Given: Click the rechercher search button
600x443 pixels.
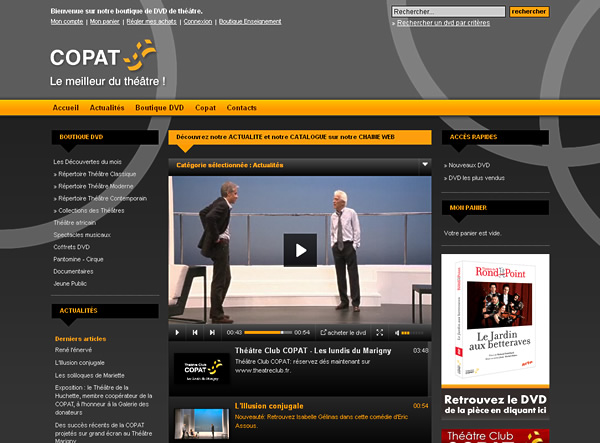Looking at the screenshot, I should [x=529, y=11].
